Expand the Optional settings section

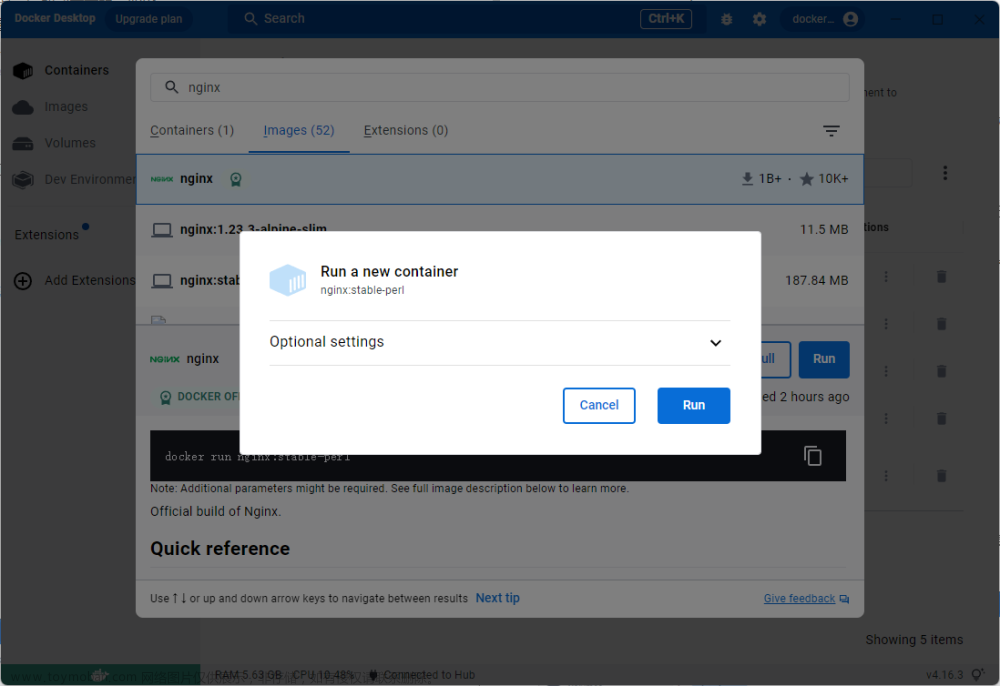499,342
